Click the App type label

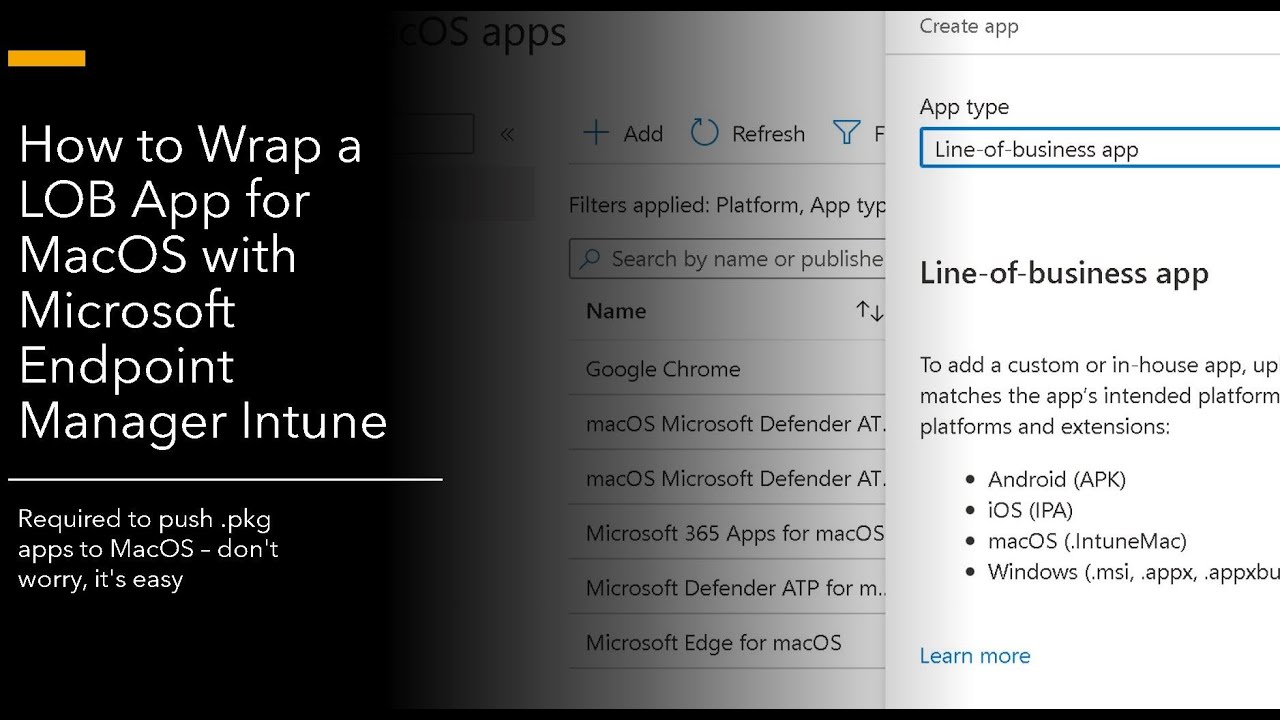964,107
